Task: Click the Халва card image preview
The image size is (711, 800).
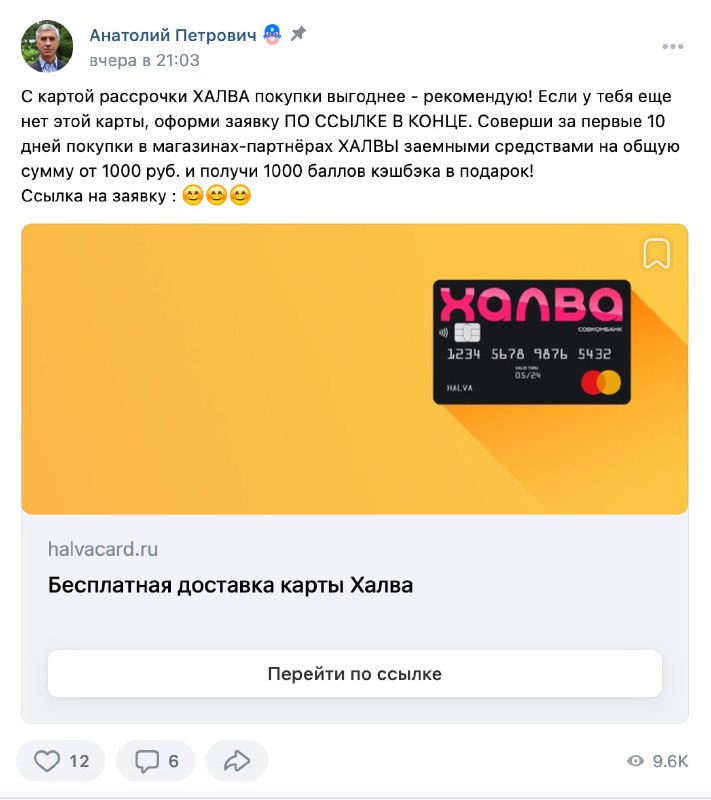Action: [531, 342]
